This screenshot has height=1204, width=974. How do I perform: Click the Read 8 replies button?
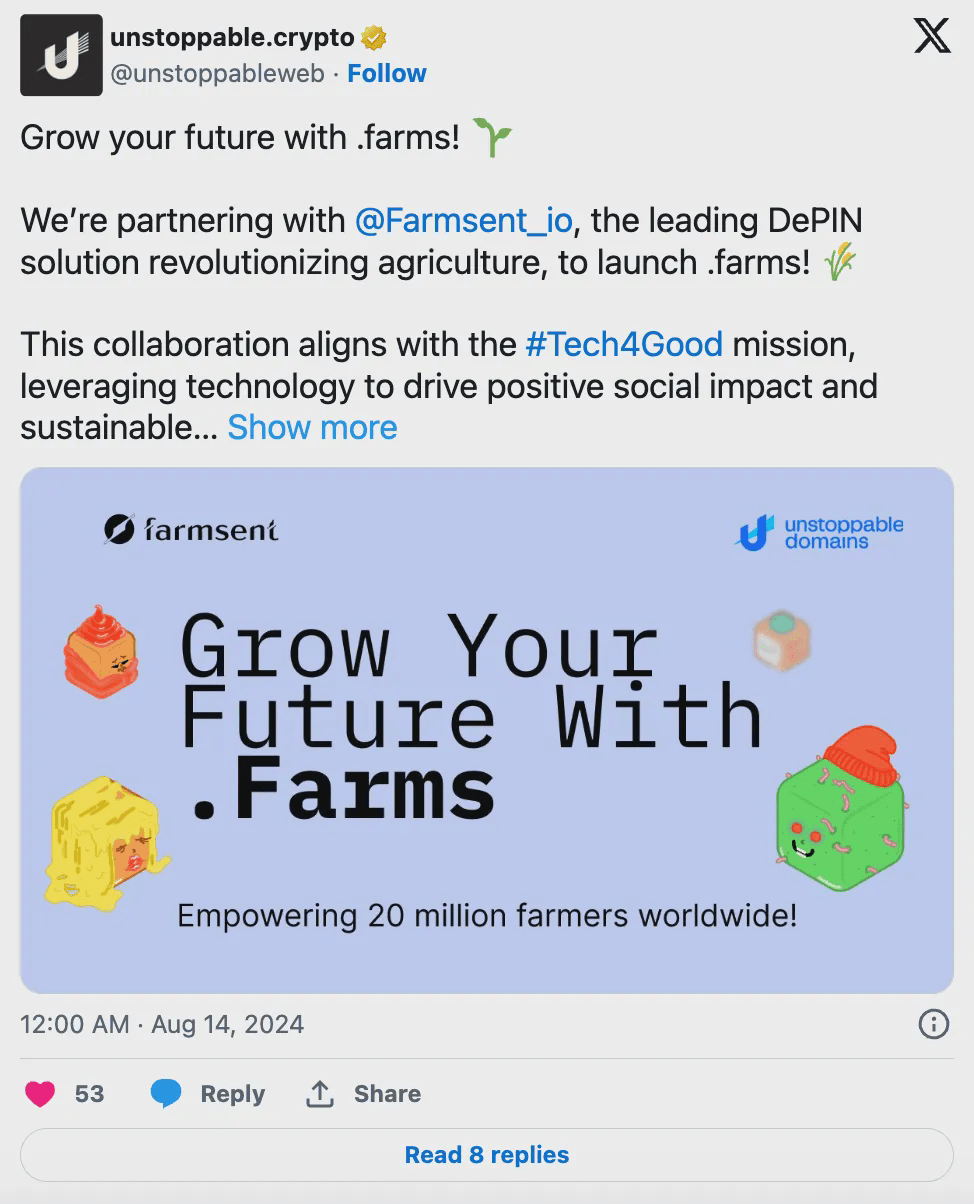486,1155
